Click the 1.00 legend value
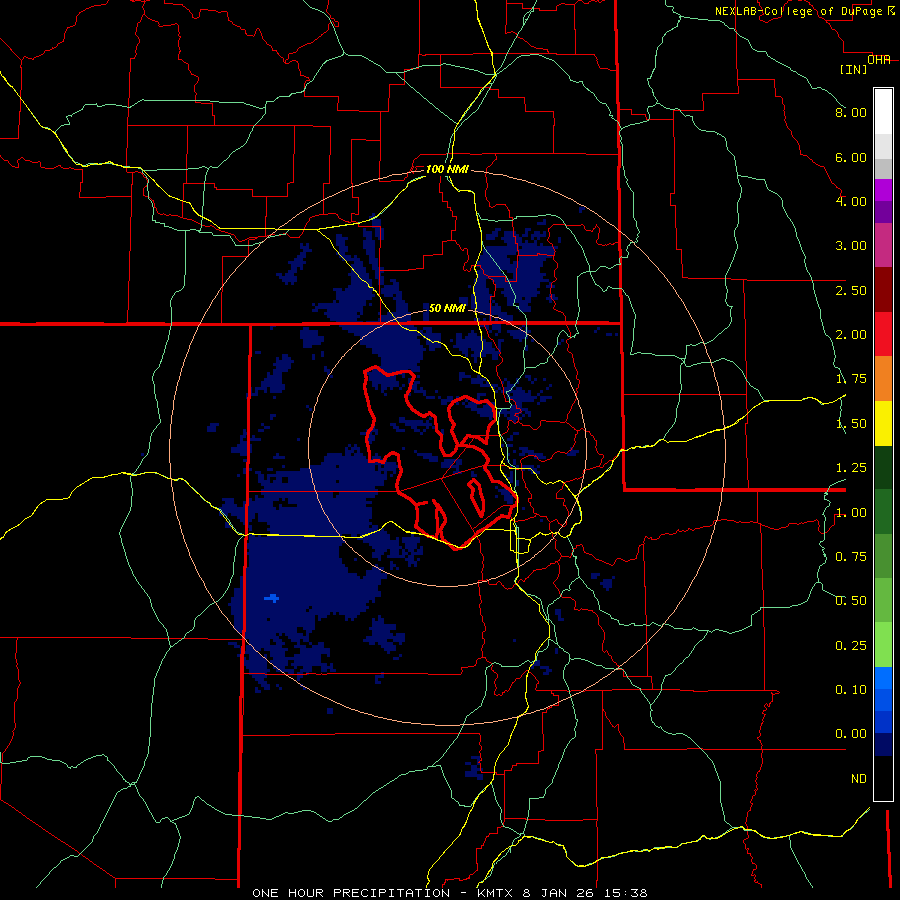Screen dimensions: 900x900 pyautogui.click(x=851, y=513)
